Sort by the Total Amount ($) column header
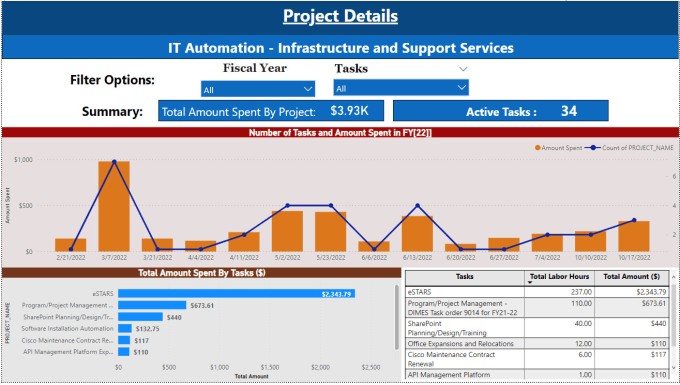Image resolution: width=680 pixels, height=385 pixels. coord(631,277)
